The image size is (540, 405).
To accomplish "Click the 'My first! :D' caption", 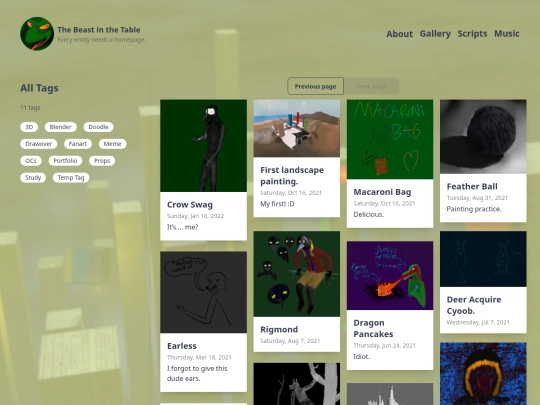I will point(277,204).
